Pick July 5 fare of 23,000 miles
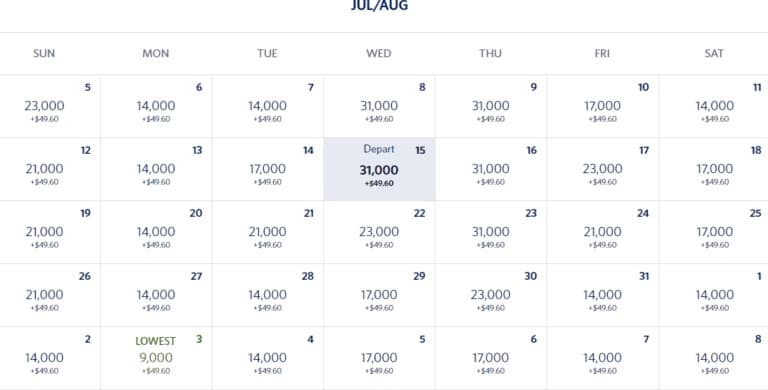 tap(44, 106)
